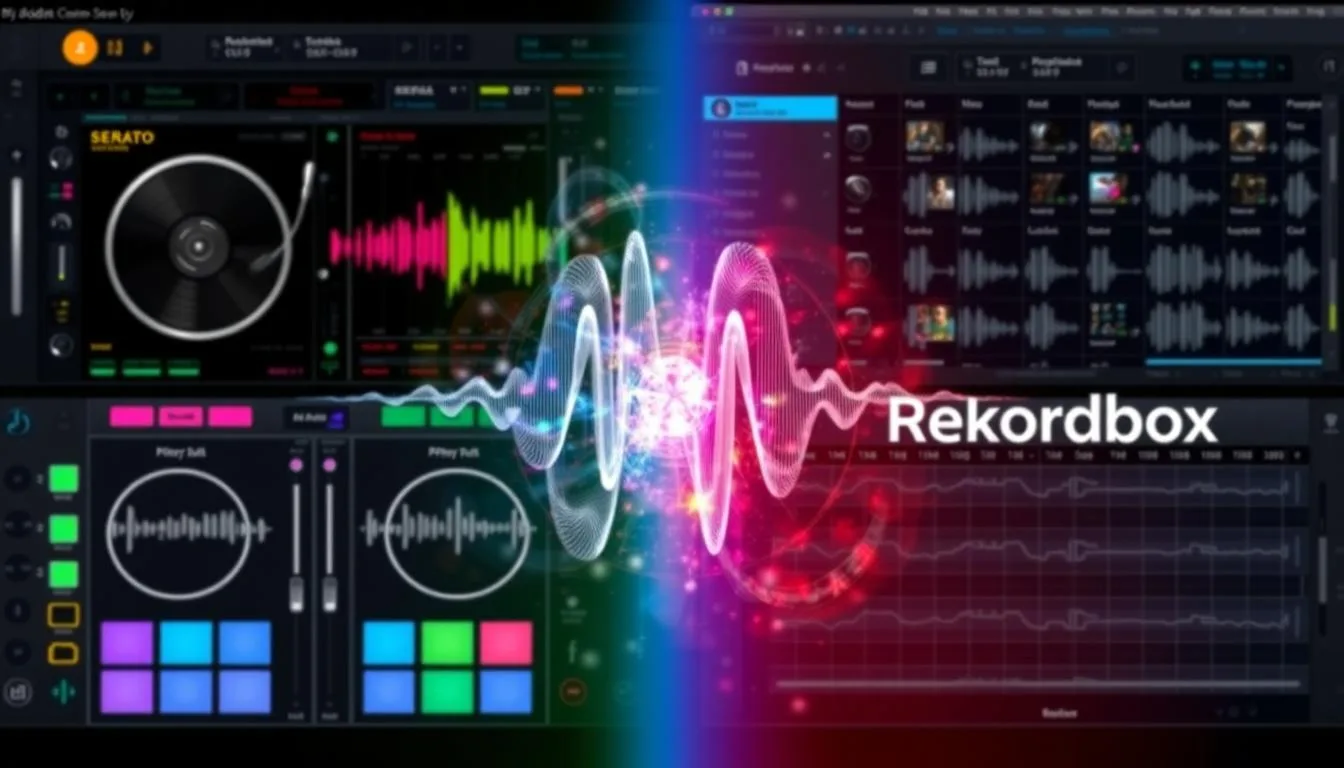The height and width of the screenshot is (768, 1344).
Task: Click the round orange button in Serato toolbar
Action: 80,47
